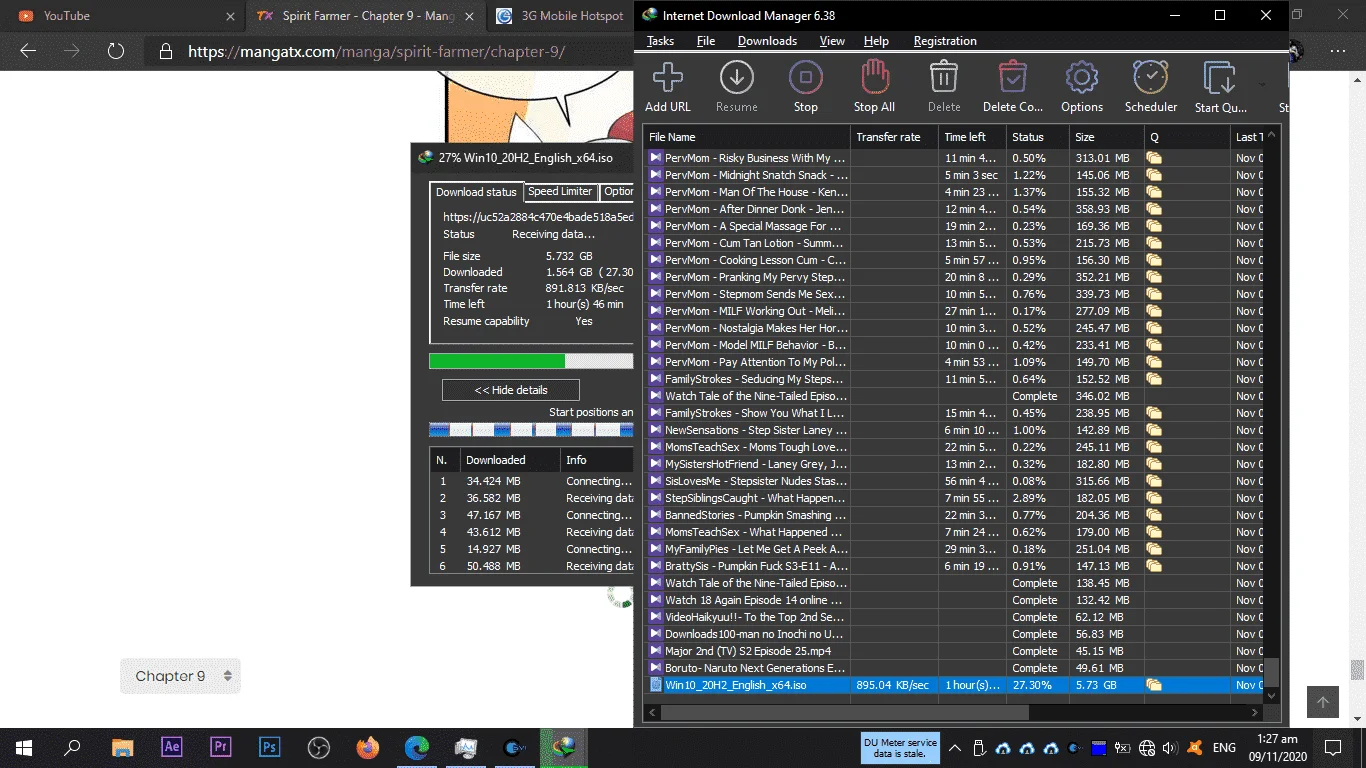Viewport: 1366px width, 768px height.
Task: Select connection number 1 row in the details list
Action: 531,481
